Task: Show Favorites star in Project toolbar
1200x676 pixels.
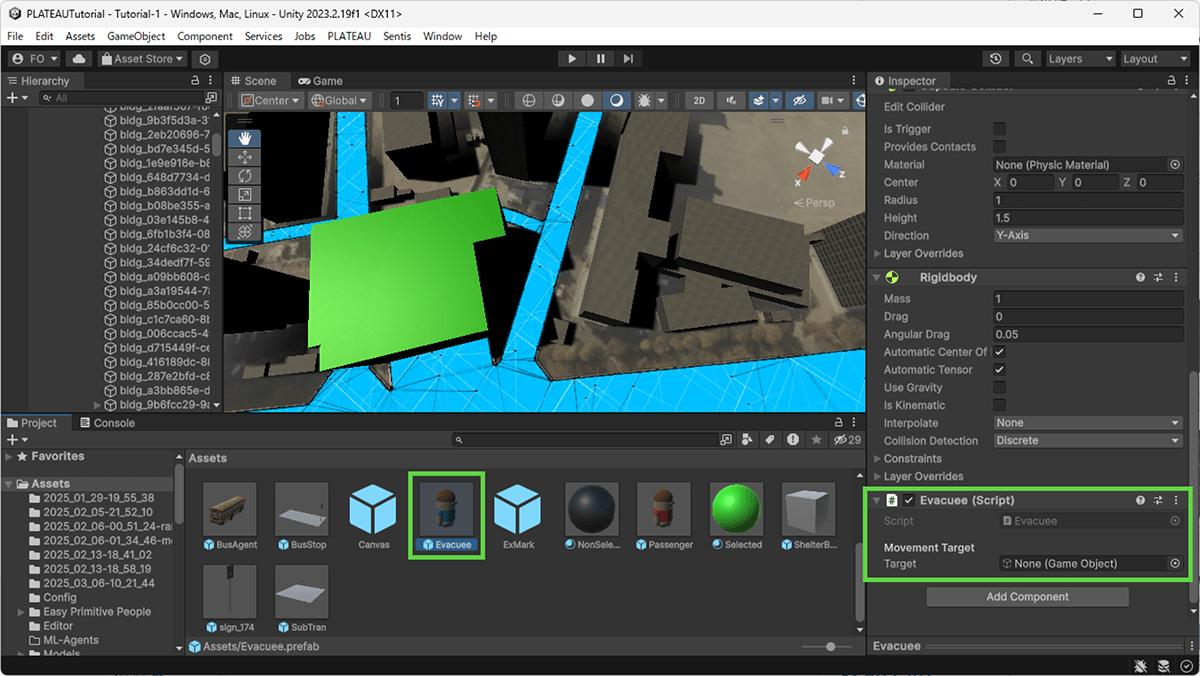Action: 817,440
